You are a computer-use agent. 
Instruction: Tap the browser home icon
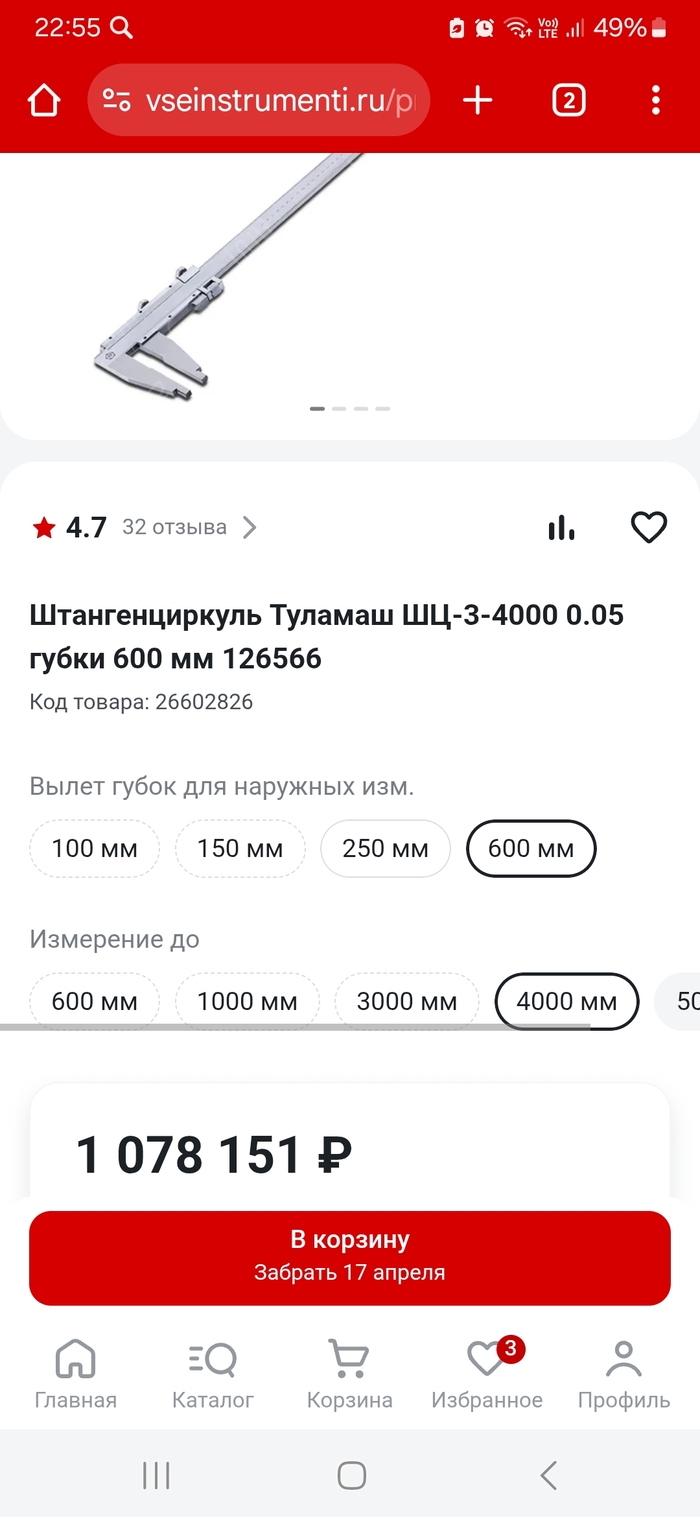click(44, 101)
